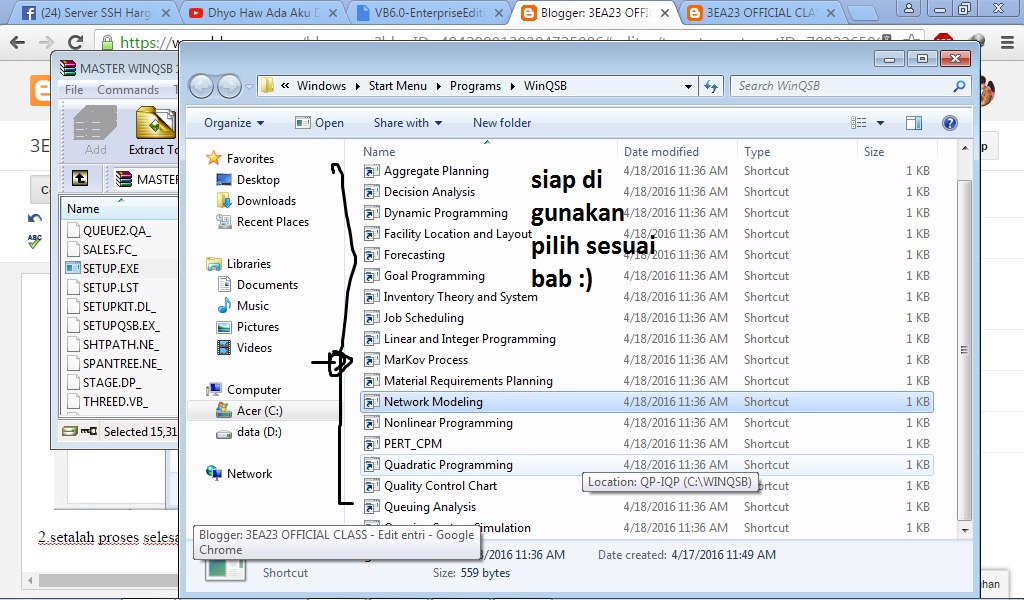This screenshot has height=600, width=1024.
Task: Open the recent pages dropdown arrow
Action: click(249, 86)
